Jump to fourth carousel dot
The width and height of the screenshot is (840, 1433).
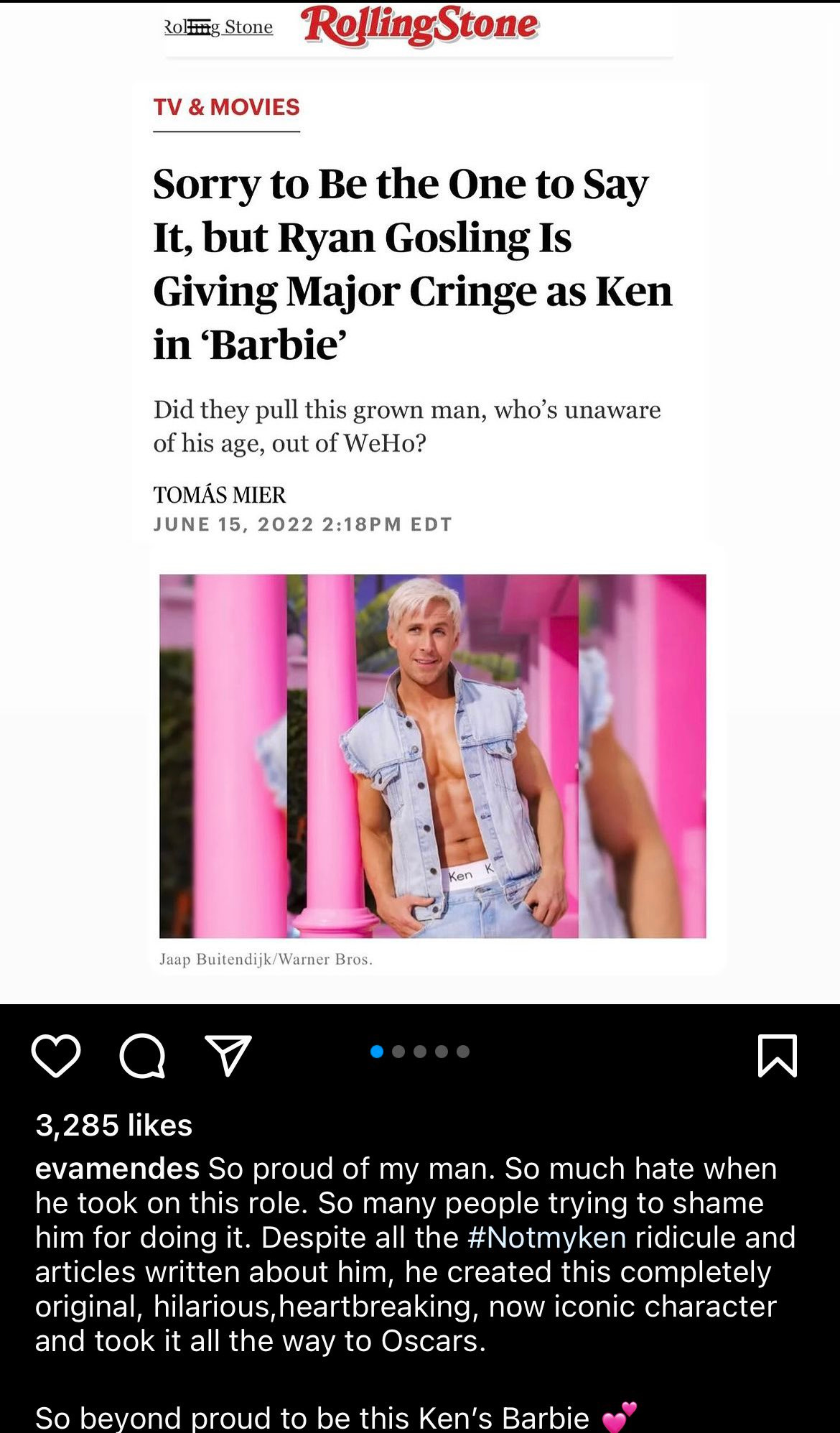coord(442,1052)
